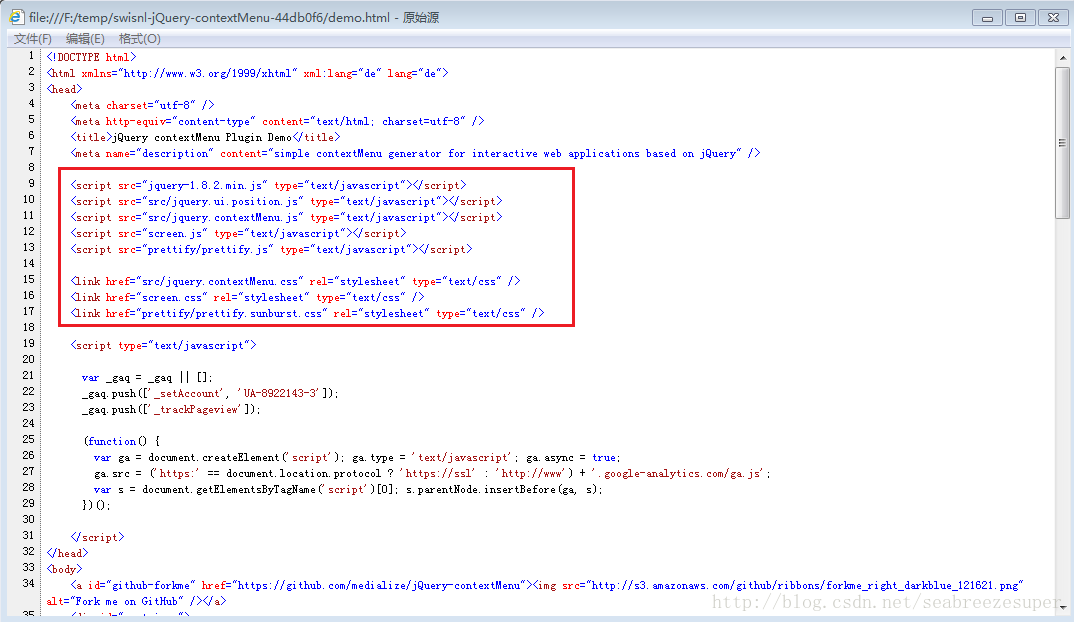The width and height of the screenshot is (1074, 622).
Task: Open the 格式(O) menu
Action: pos(140,39)
